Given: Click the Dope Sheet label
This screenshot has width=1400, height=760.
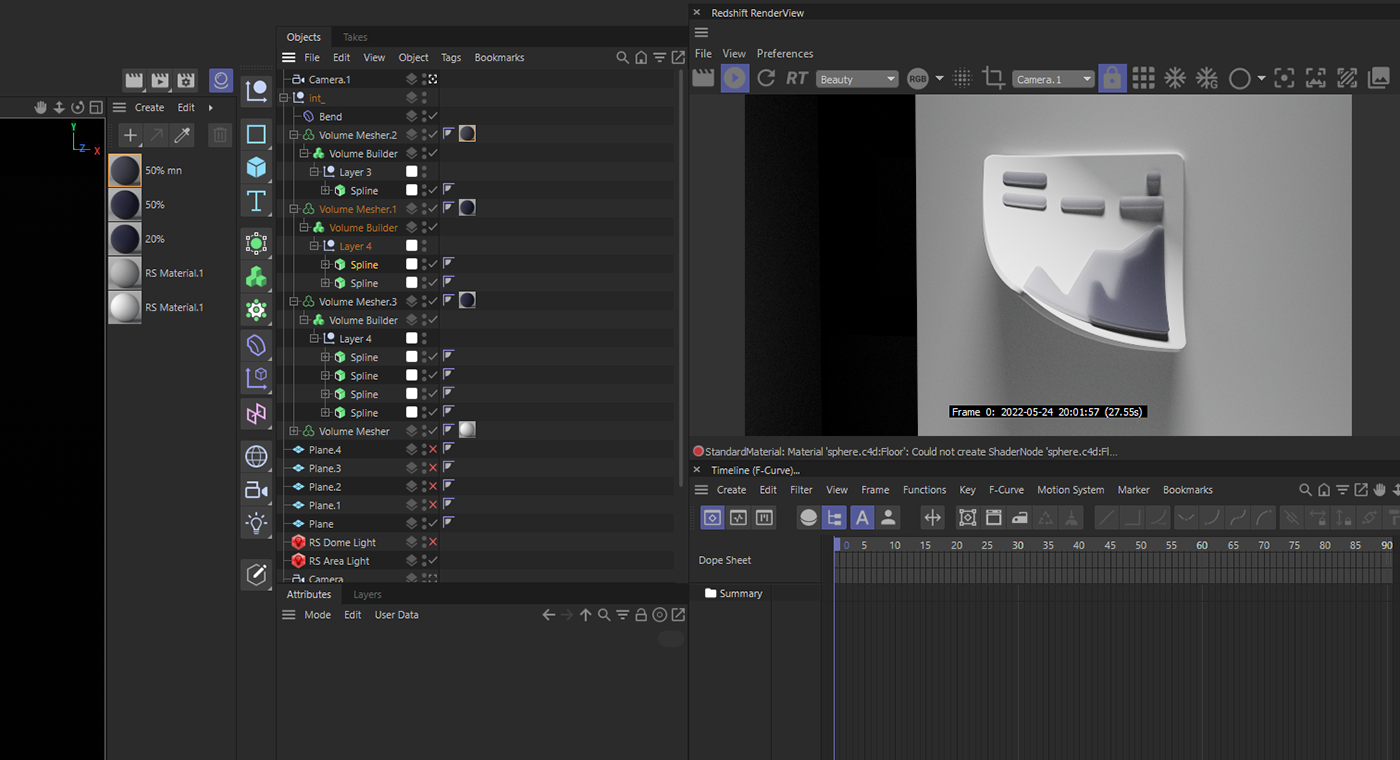Looking at the screenshot, I should pyautogui.click(x=724, y=560).
